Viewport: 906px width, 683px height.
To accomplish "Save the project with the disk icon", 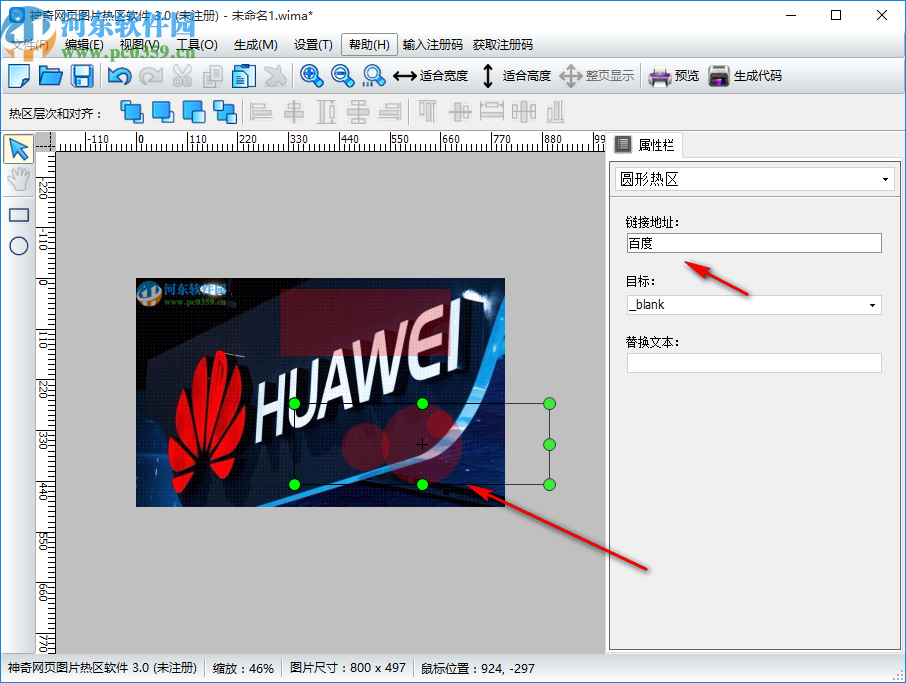I will coord(82,75).
